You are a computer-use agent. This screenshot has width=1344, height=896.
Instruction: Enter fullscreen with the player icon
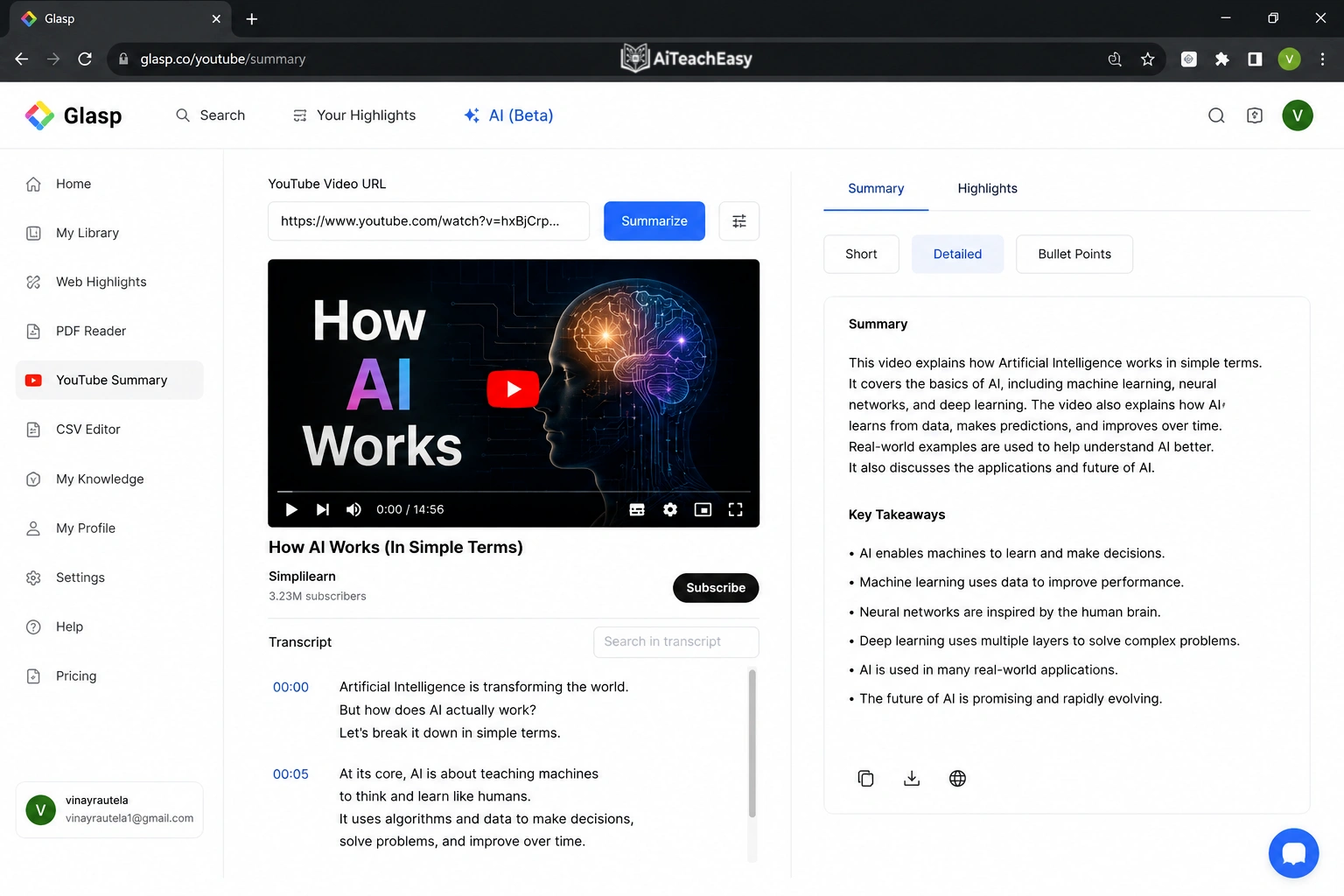pos(736,509)
